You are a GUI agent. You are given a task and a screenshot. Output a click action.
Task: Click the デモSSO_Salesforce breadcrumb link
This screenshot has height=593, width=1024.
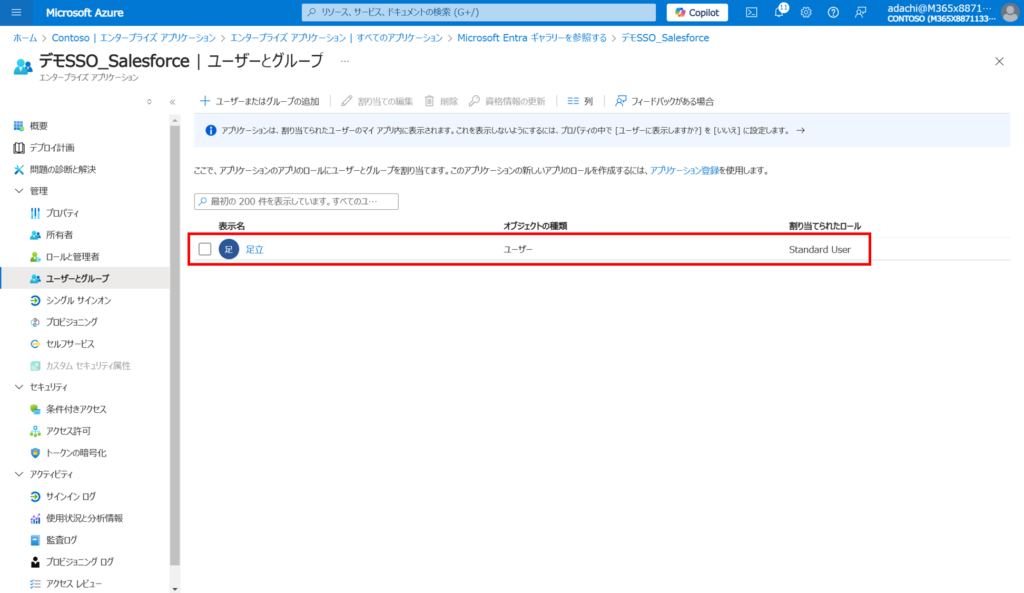point(665,38)
